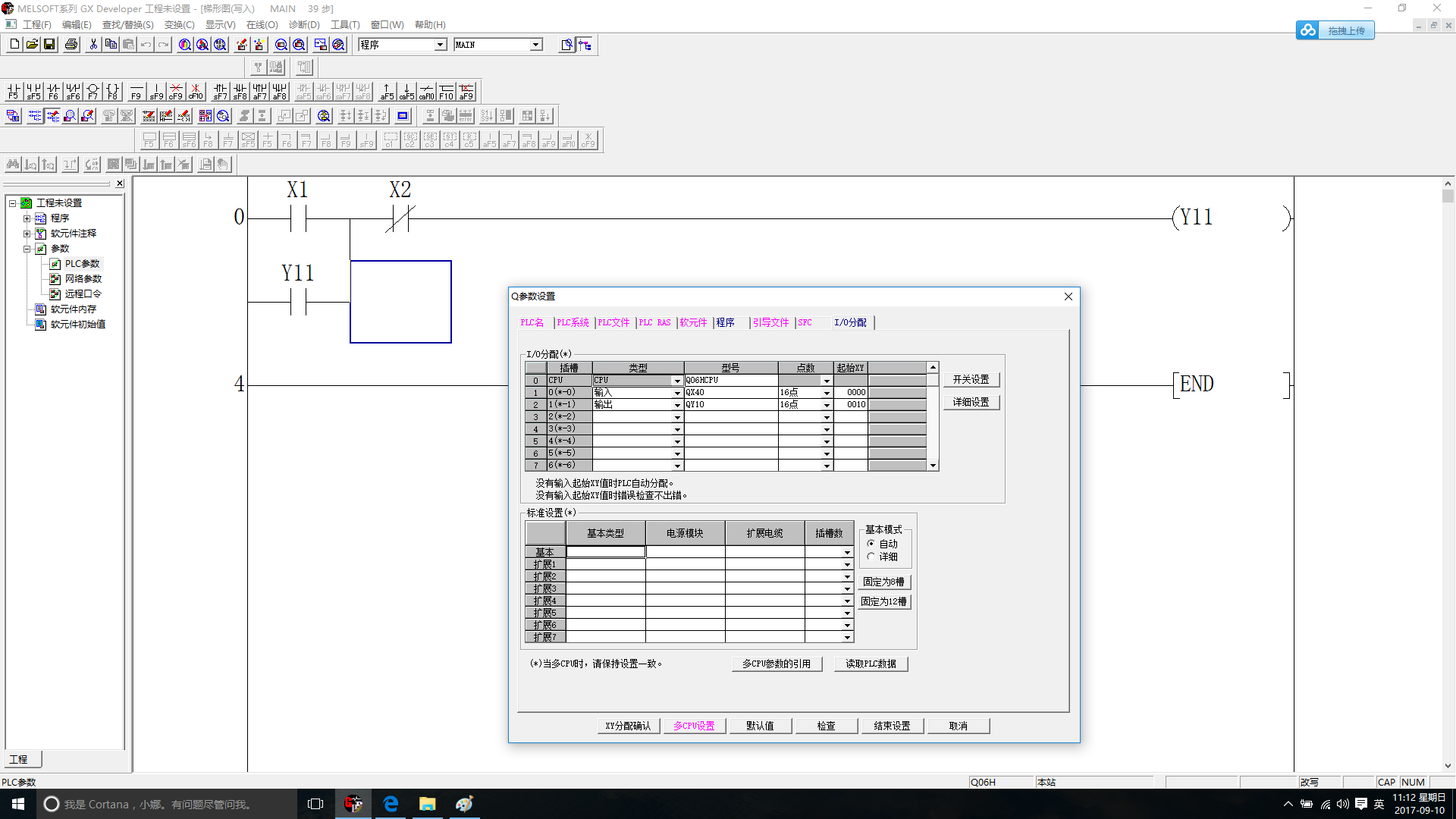The width and height of the screenshot is (1456, 819).
Task: Click the F5 normally-open contact icon
Action: (13, 92)
